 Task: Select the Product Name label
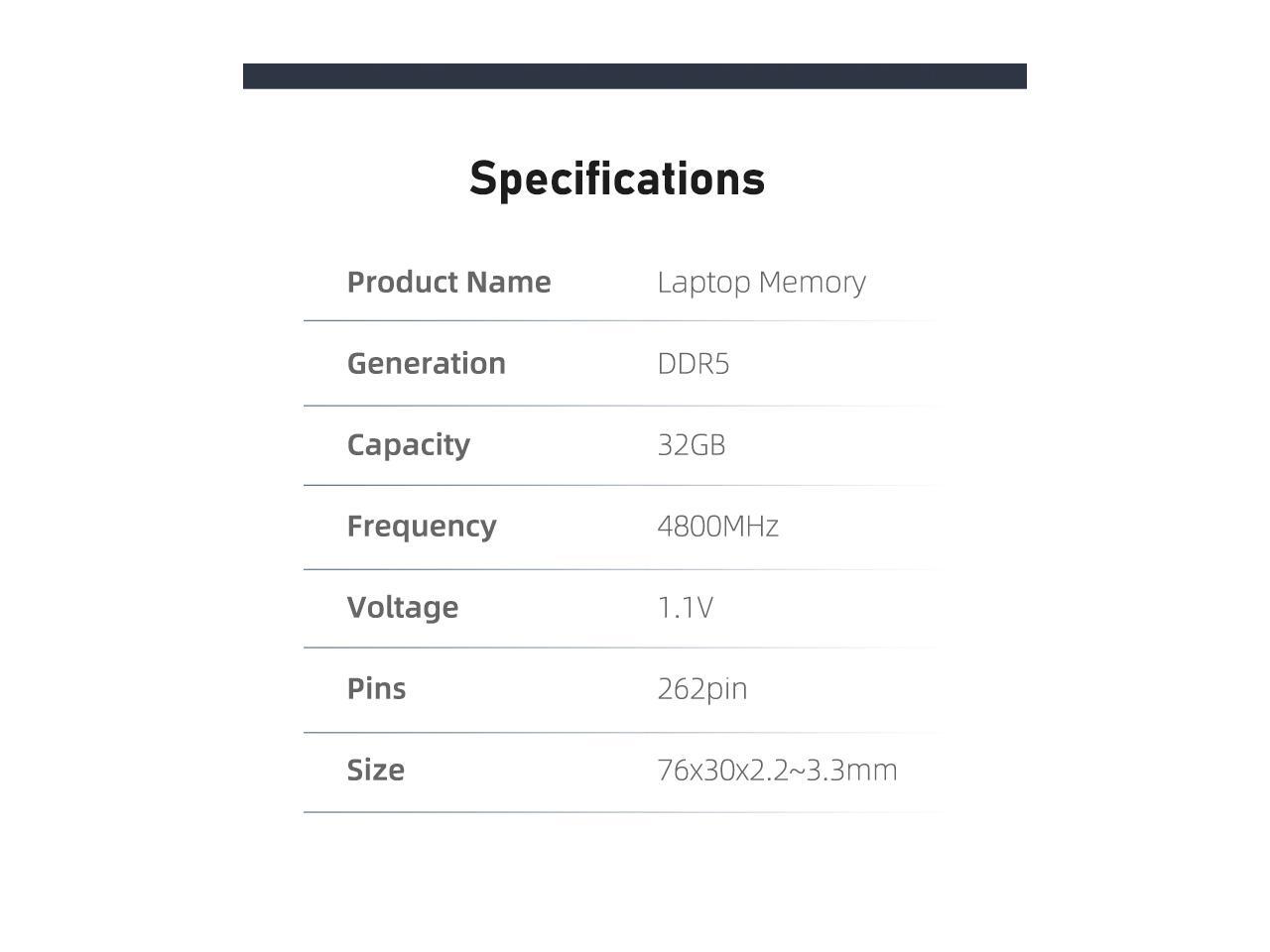click(x=448, y=283)
